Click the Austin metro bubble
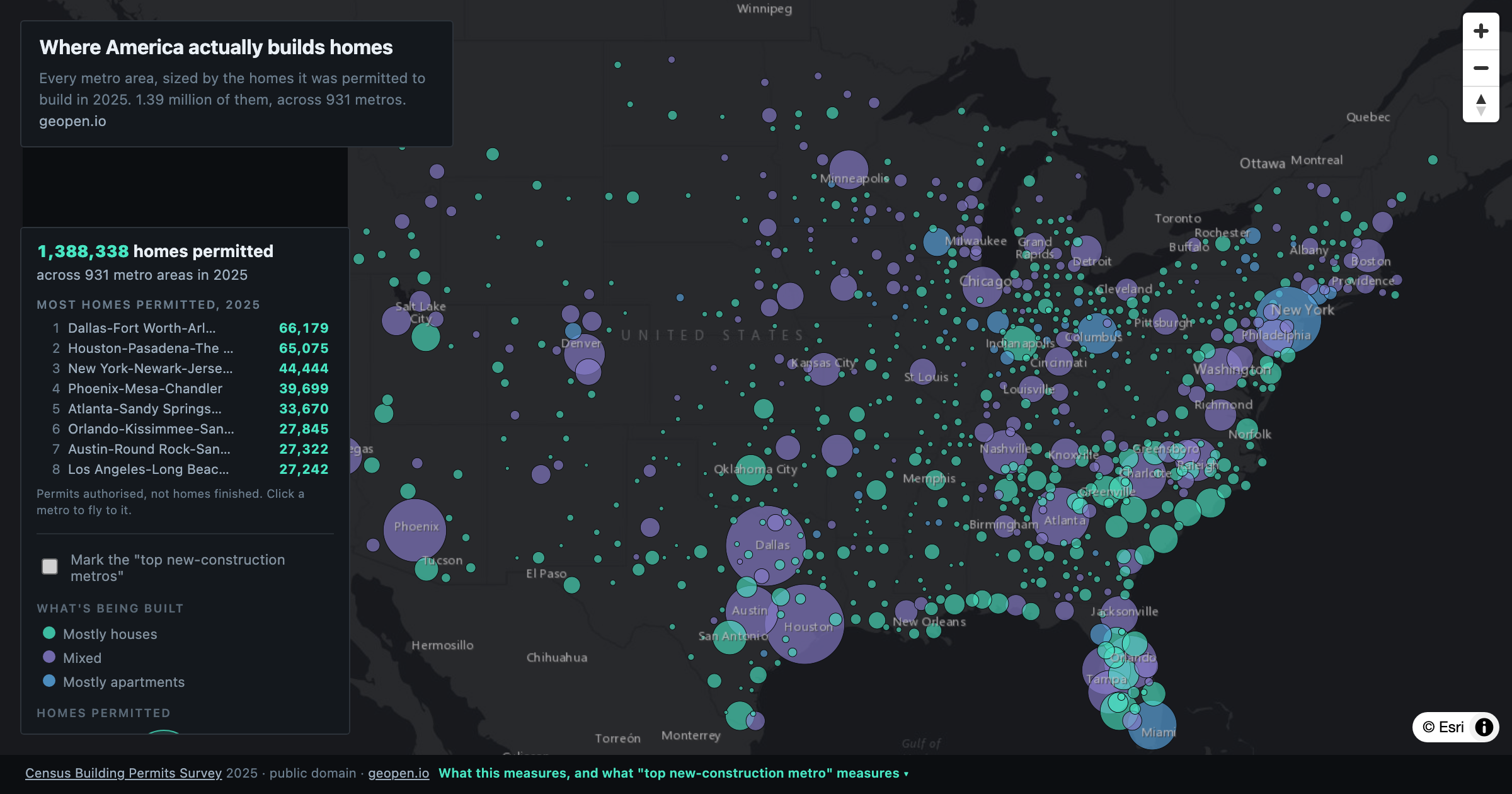The image size is (1512, 794). click(751, 611)
